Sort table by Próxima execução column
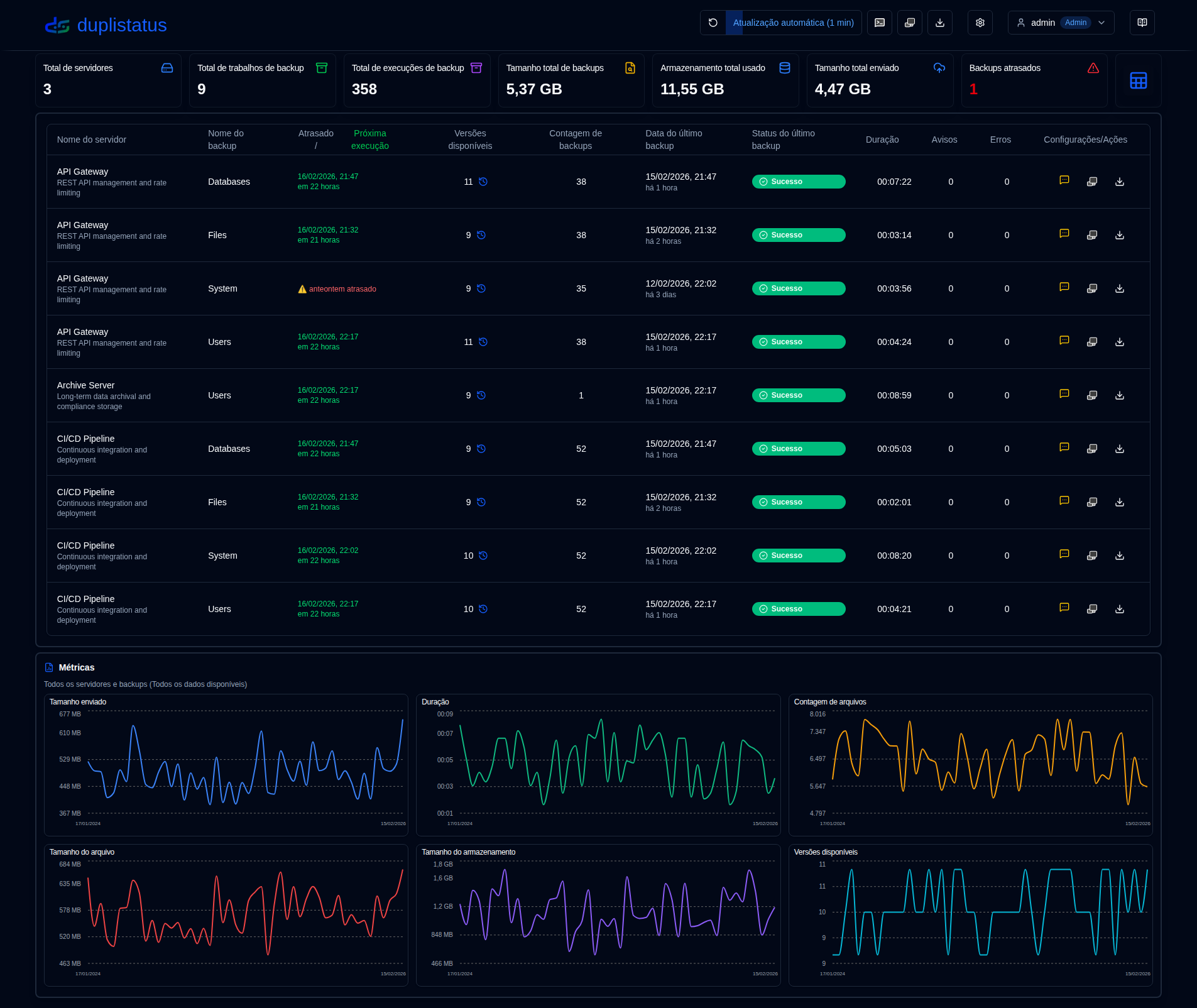The width and height of the screenshot is (1197, 1008). [369, 139]
